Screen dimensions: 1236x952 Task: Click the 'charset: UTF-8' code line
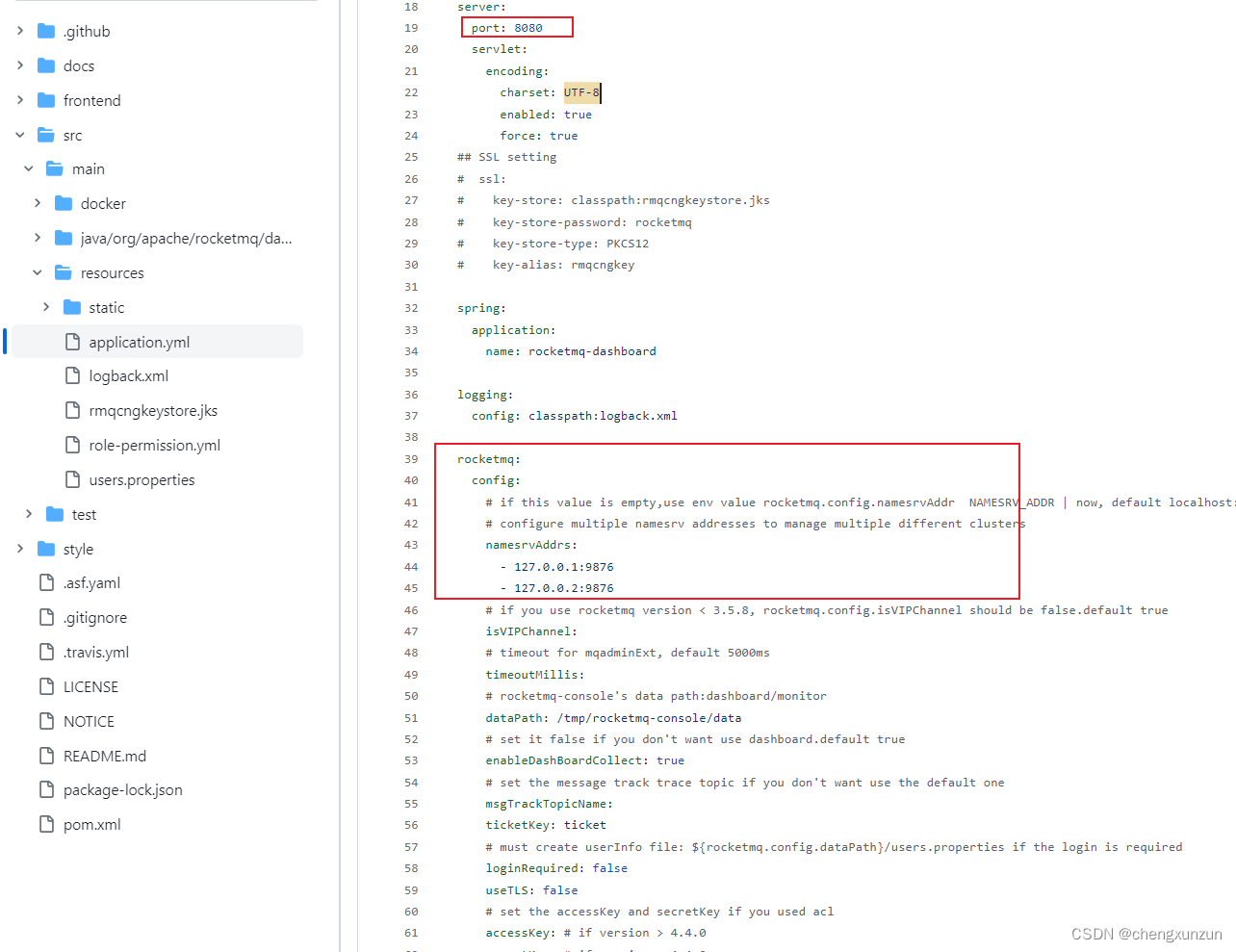550,92
